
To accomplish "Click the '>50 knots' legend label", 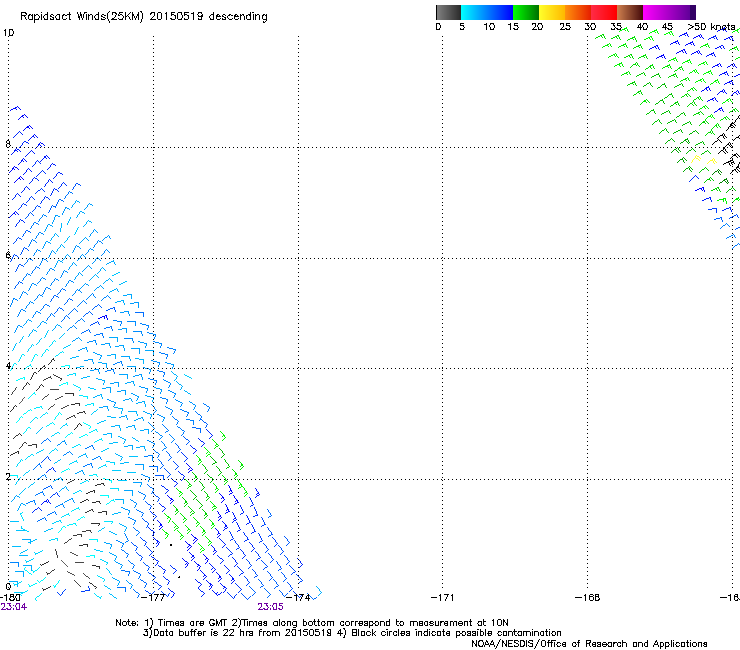I will point(712,27).
